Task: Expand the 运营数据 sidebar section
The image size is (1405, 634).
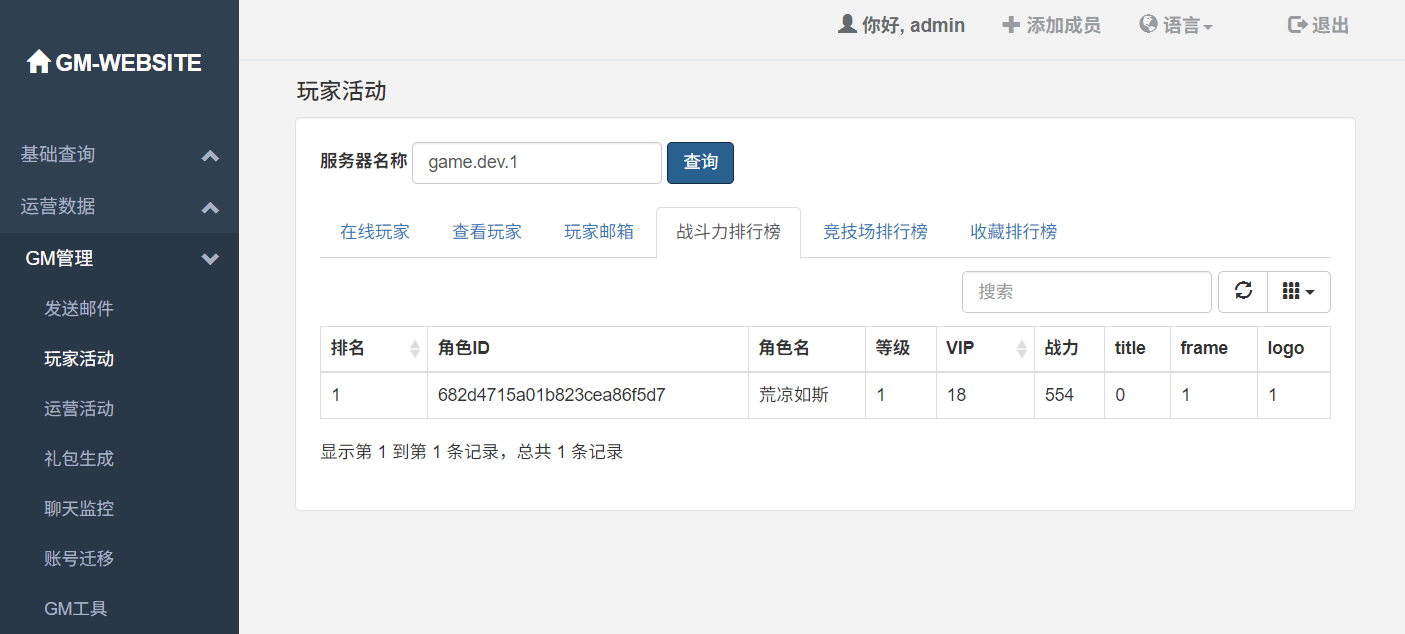Action: coord(210,207)
